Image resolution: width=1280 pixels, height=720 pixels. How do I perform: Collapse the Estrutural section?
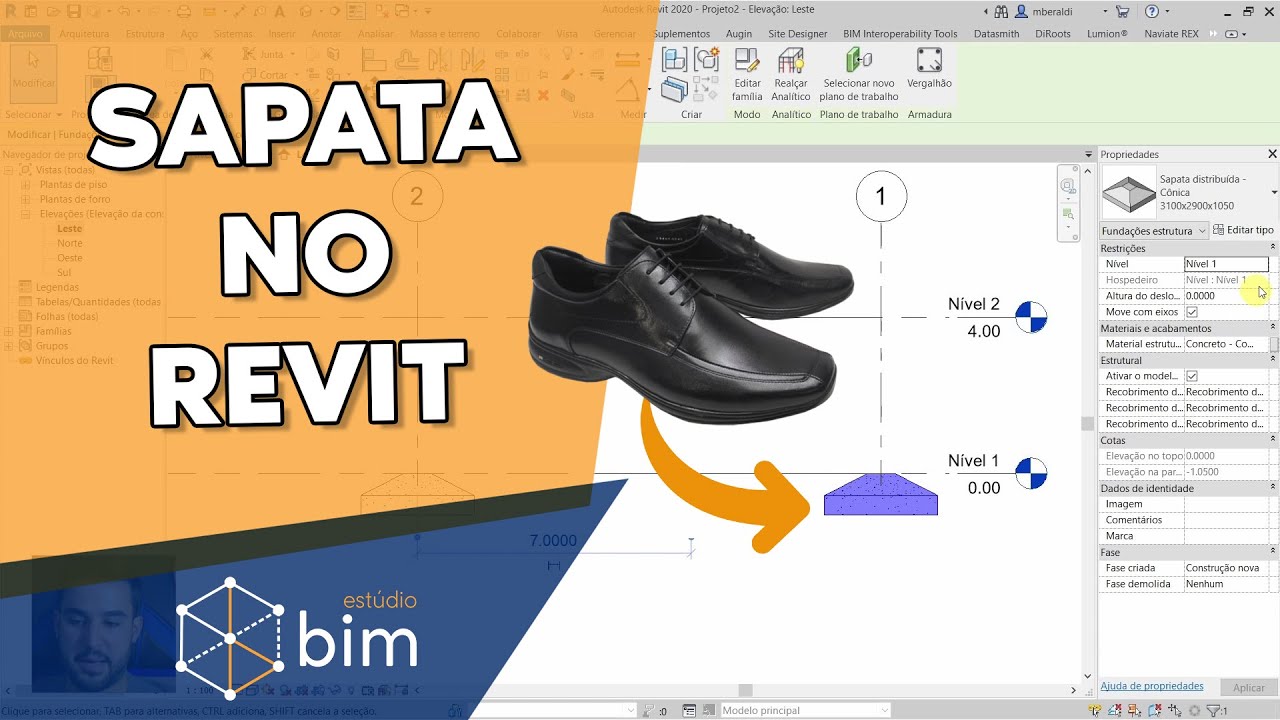coord(1273,360)
